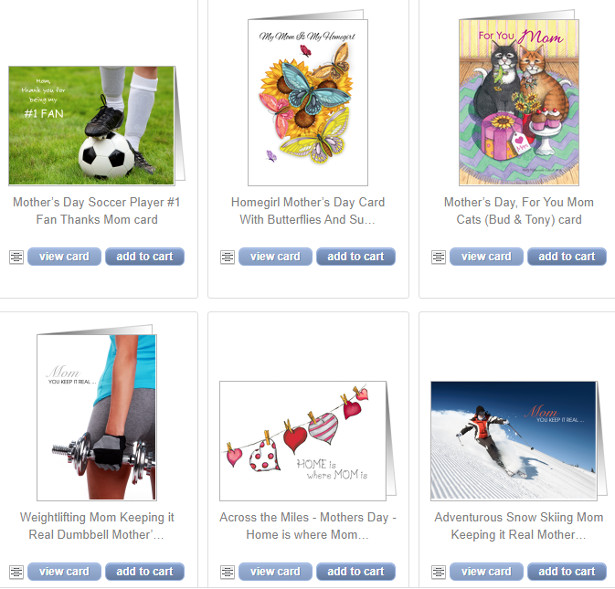The width and height of the screenshot is (615, 589).
Task: Open details icon for Homegirl butterflies card
Action: (x=227, y=257)
